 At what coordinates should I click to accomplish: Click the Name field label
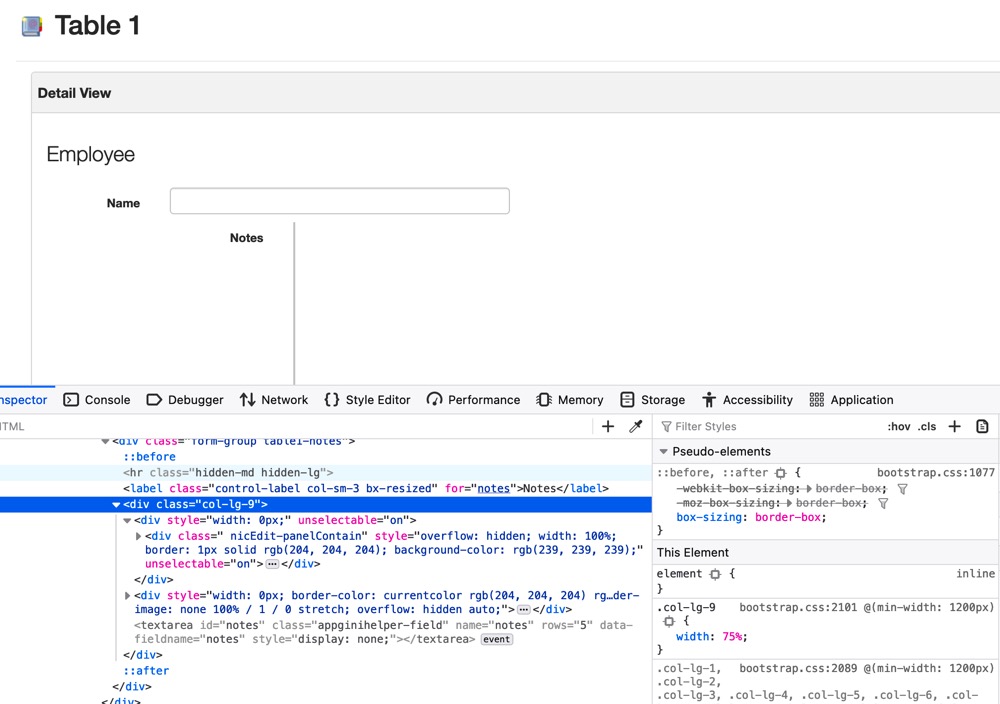pyautogui.click(x=123, y=203)
